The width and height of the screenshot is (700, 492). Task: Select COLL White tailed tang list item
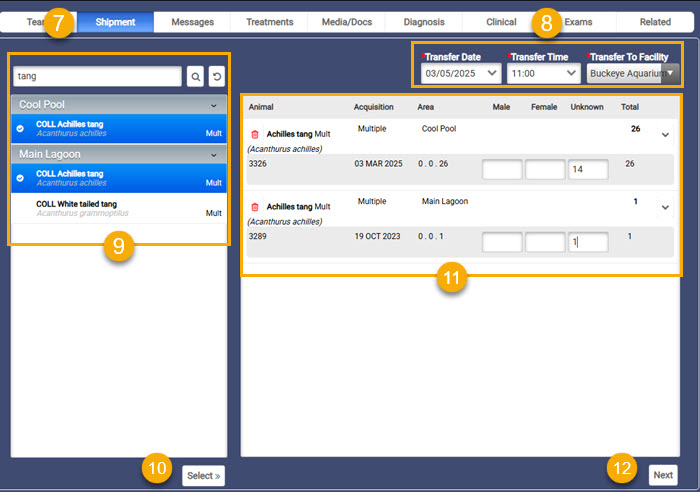pos(119,208)
